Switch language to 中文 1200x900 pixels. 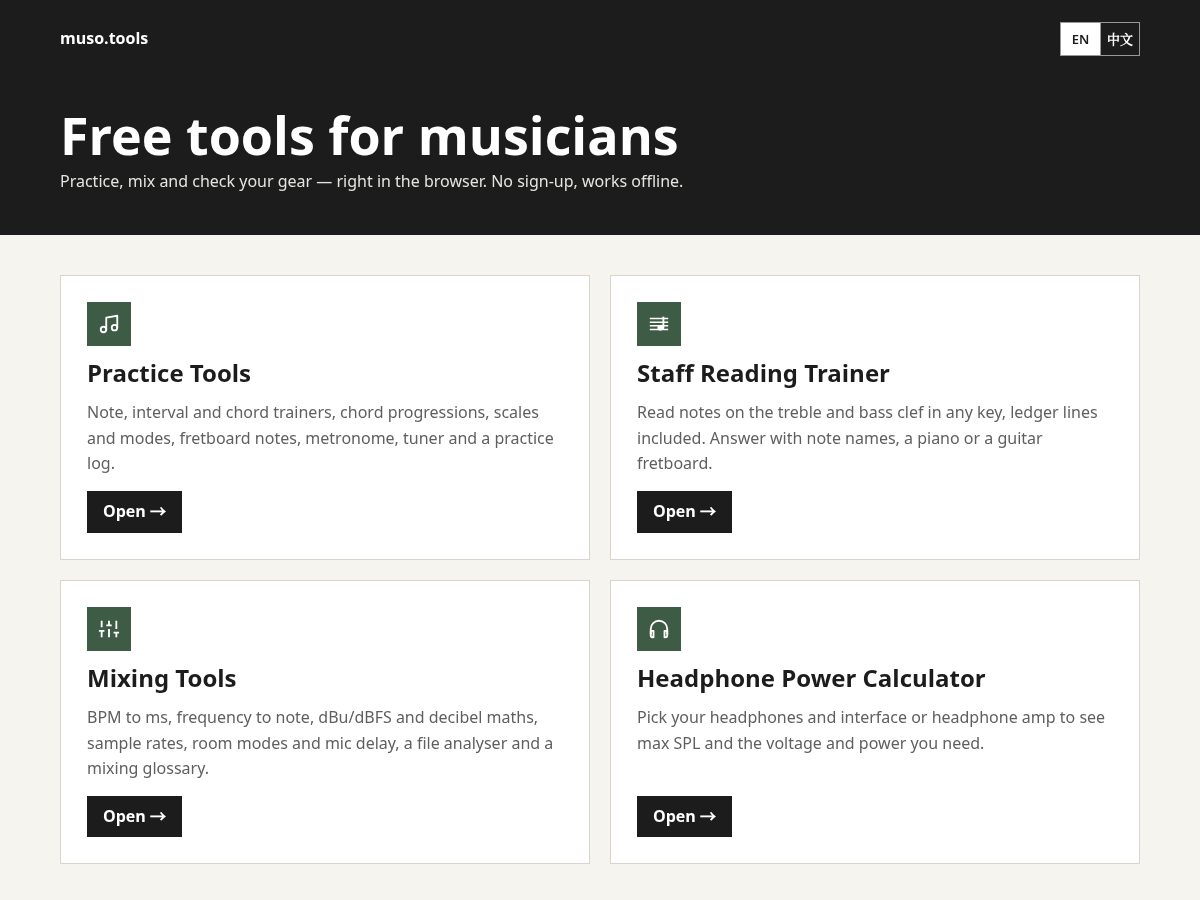pyautogui.click(x=1120, y=39)
